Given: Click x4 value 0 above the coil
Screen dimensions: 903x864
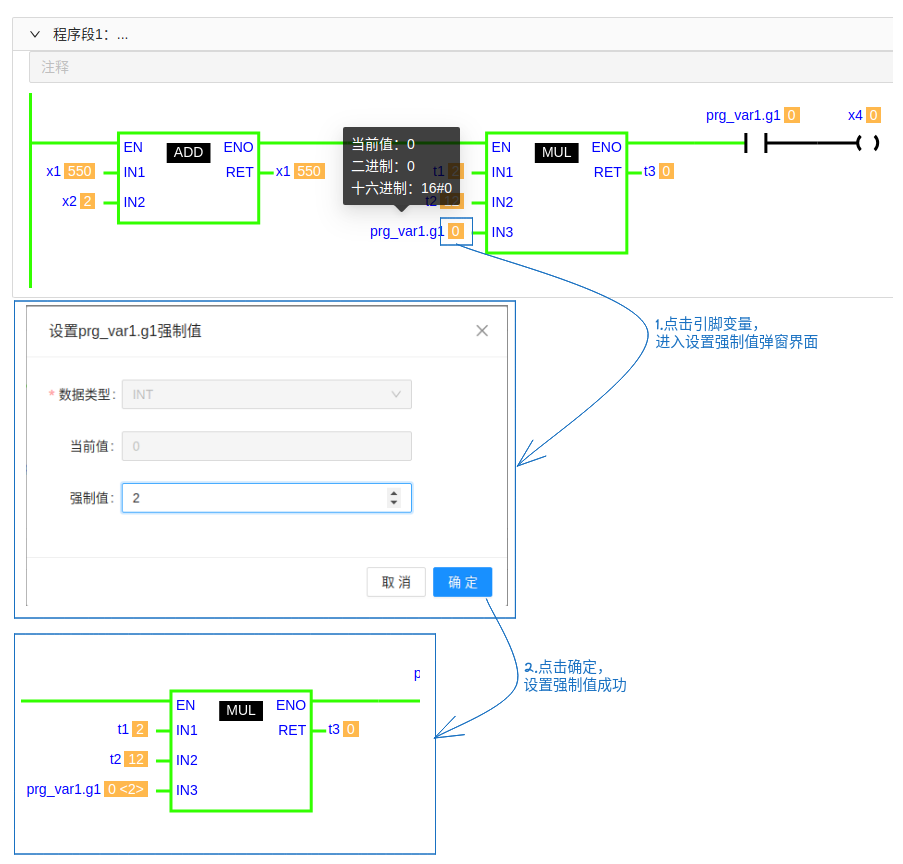Looking at the screenshot, I should 874,115.
